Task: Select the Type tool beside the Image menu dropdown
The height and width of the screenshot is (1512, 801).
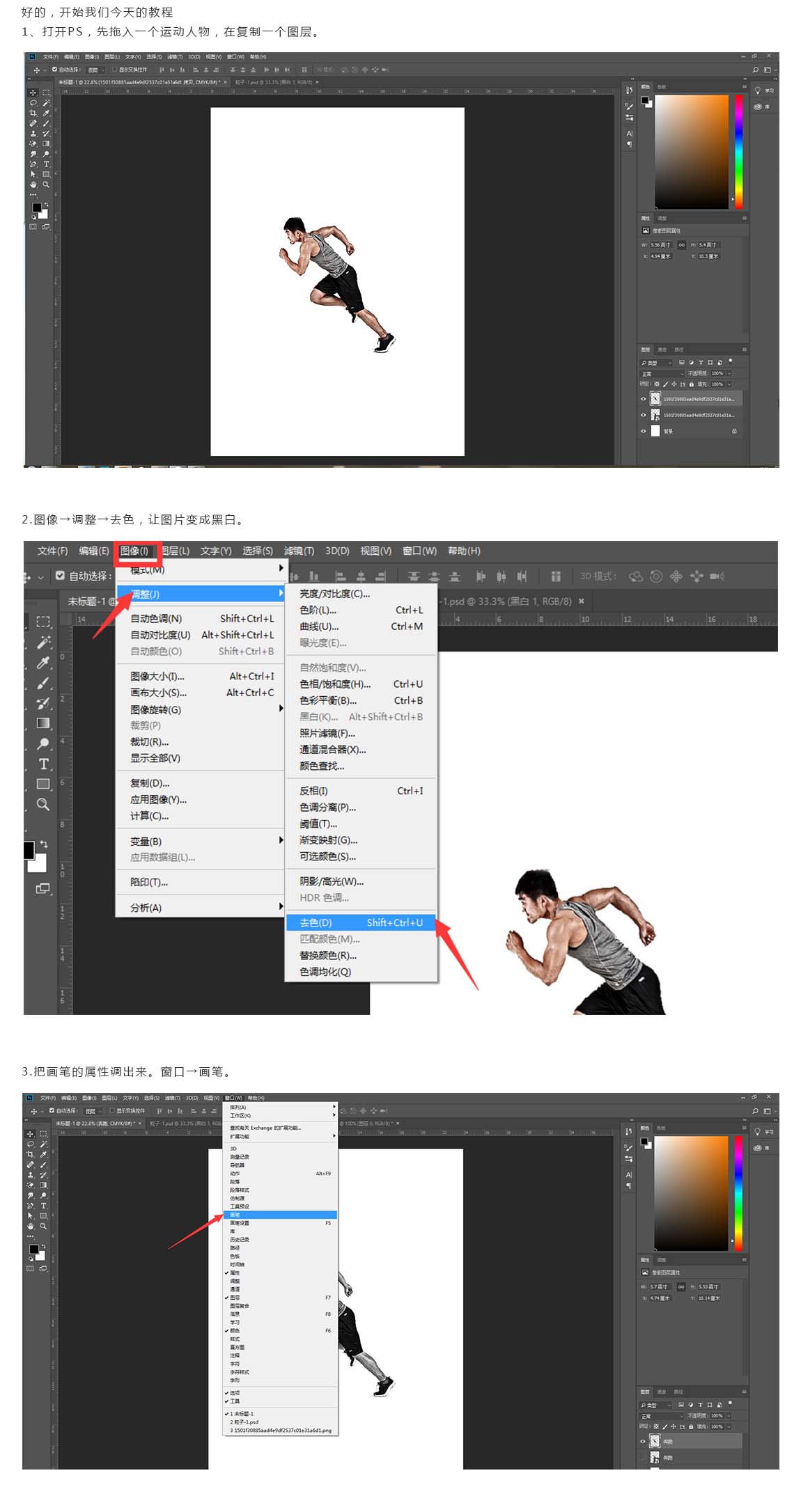Action: tap(43, 764)
